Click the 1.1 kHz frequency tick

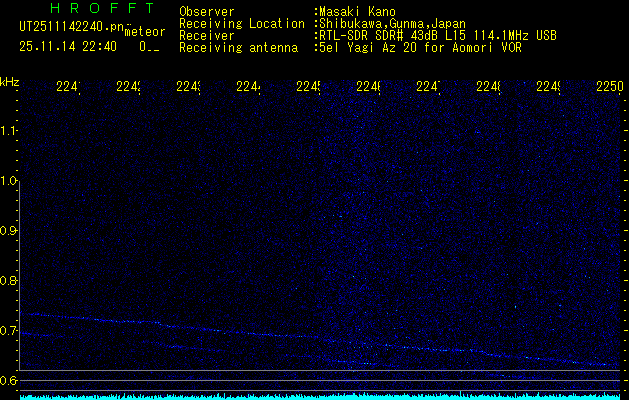(x=9, y=131)
